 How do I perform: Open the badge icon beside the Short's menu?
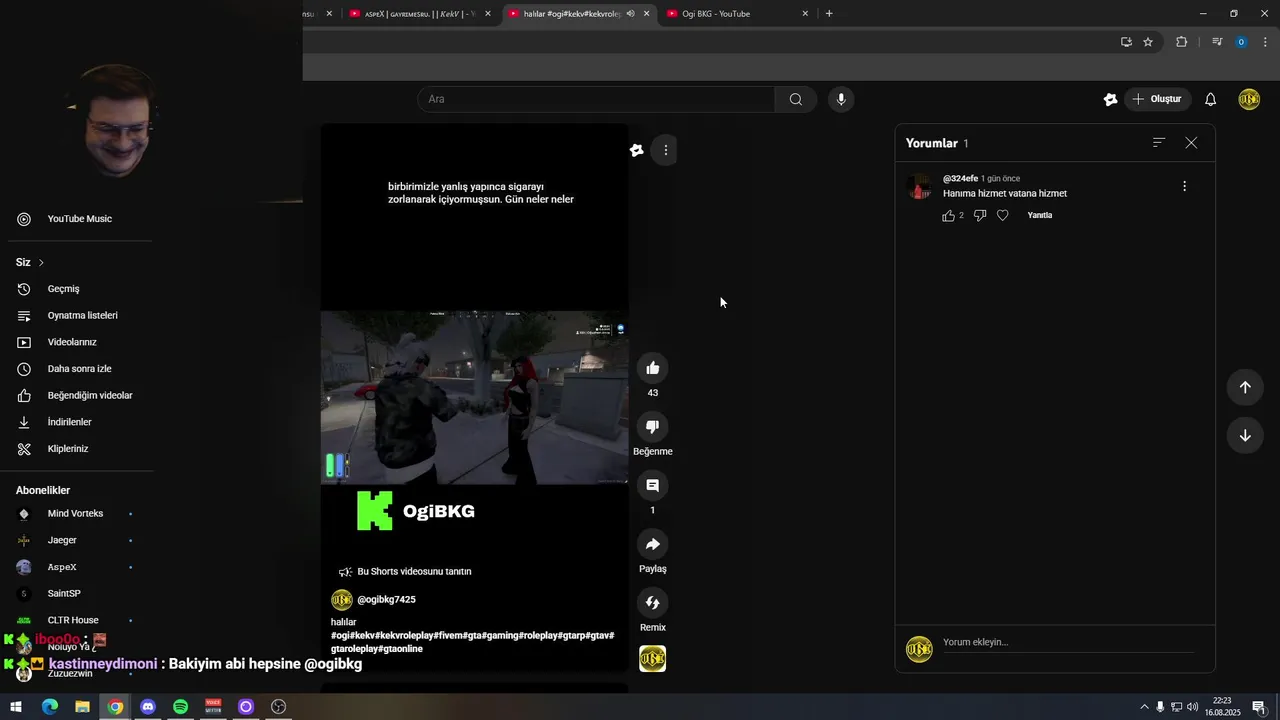click(637, 150)
